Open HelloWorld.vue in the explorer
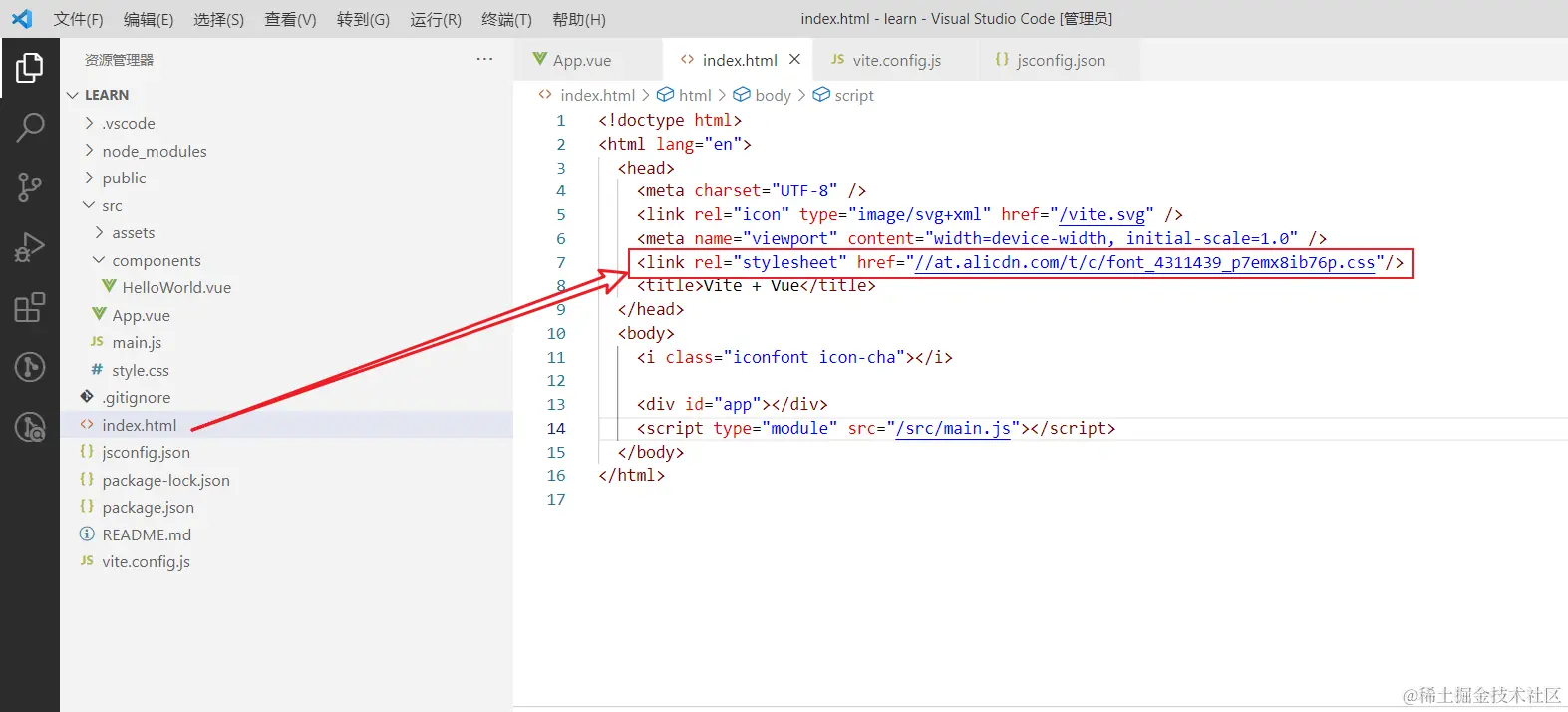The width and height of the screenshot is (1568, 712). coord(176,287)
